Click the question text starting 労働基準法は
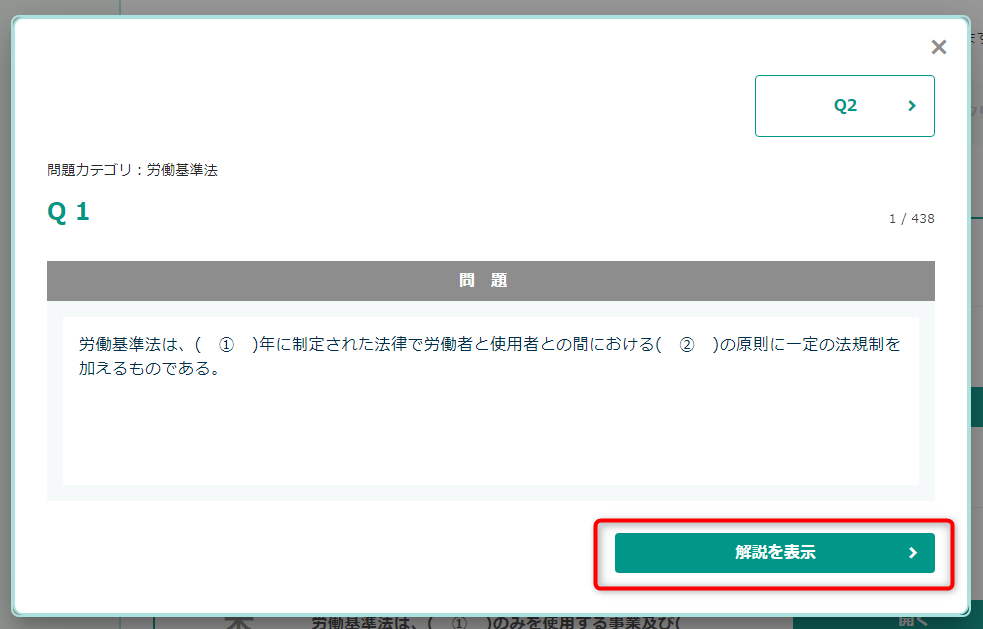 click(x=490, y=356)
